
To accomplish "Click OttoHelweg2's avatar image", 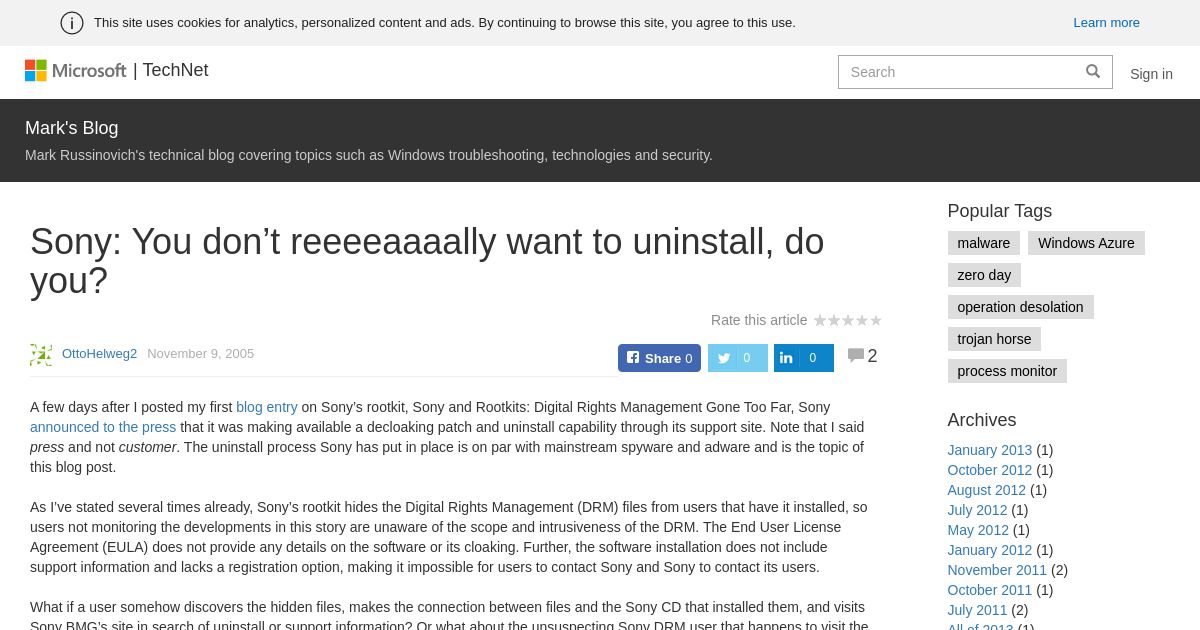I will point(41,354).
